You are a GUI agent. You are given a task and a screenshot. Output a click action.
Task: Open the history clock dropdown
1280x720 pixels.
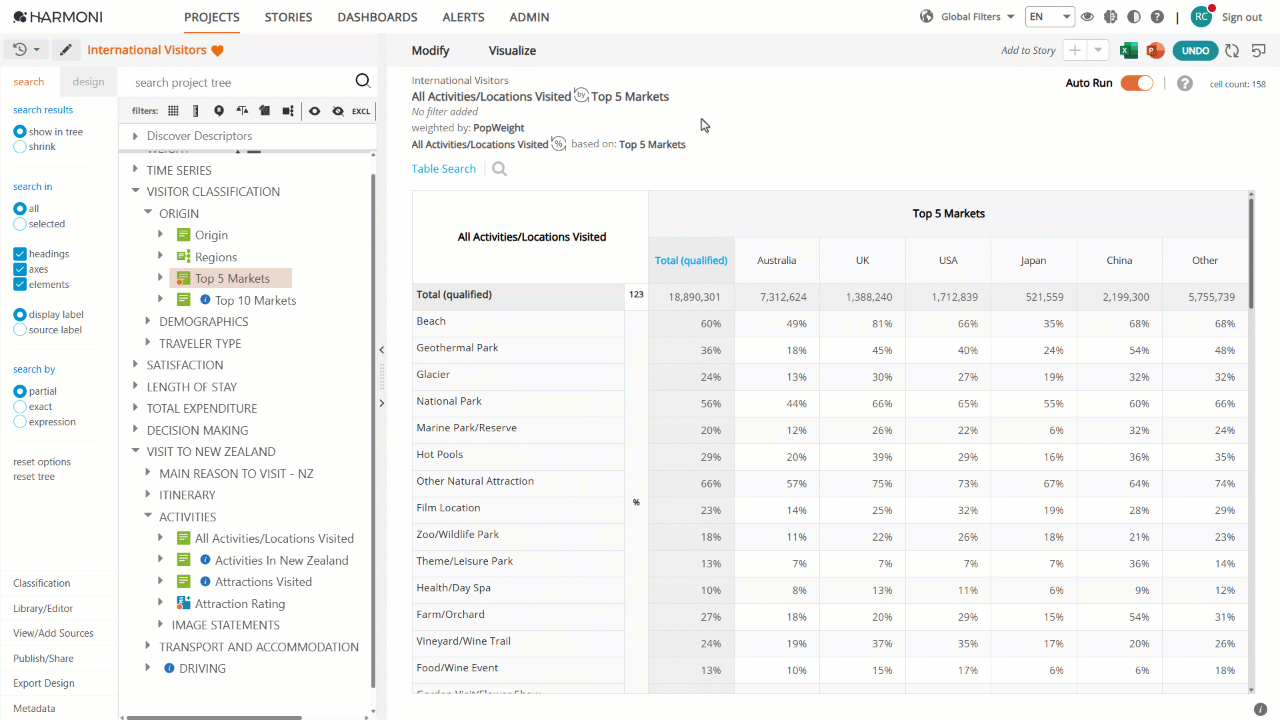point(25,50)
